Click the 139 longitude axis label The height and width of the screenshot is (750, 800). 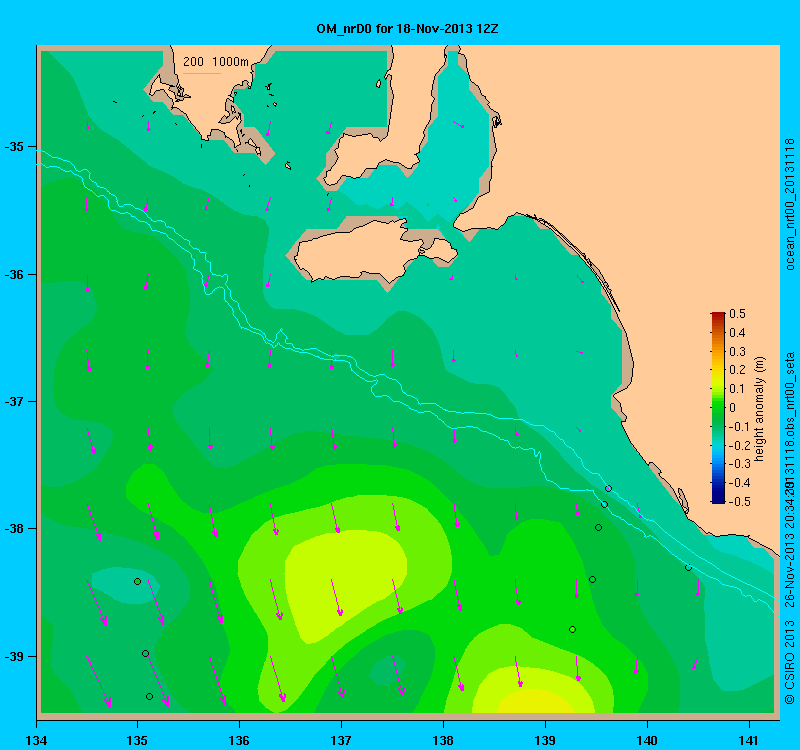click(545, 740)
